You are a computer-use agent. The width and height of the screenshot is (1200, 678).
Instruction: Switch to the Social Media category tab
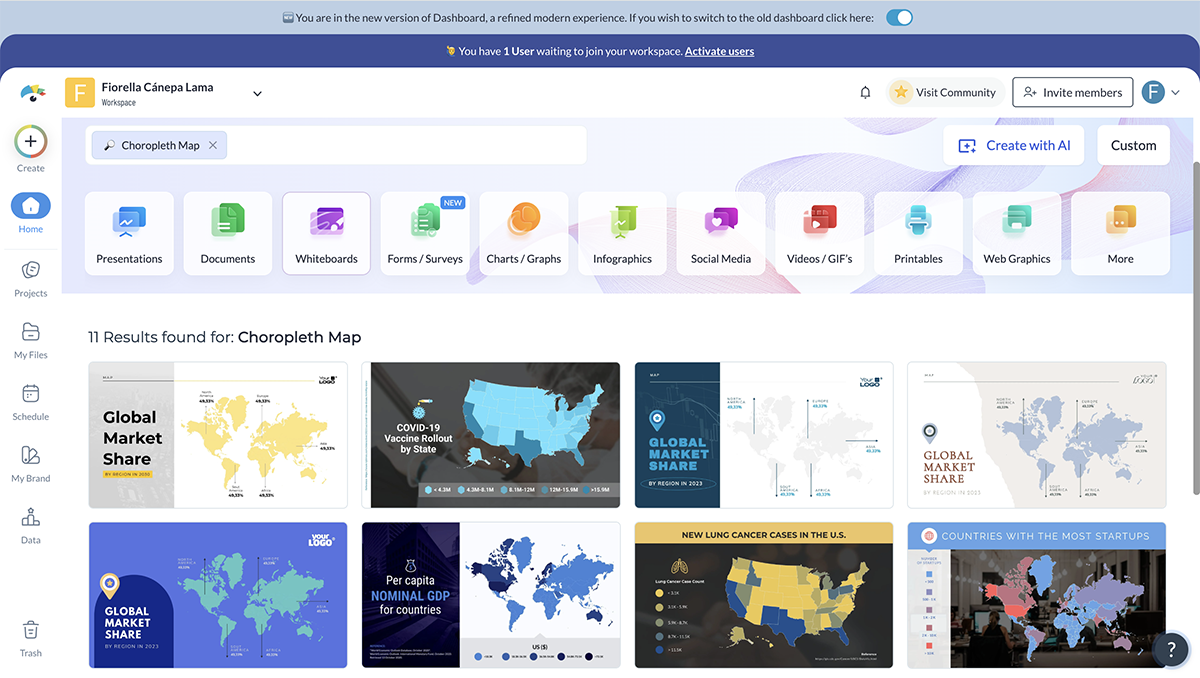(x=720, y=233)
